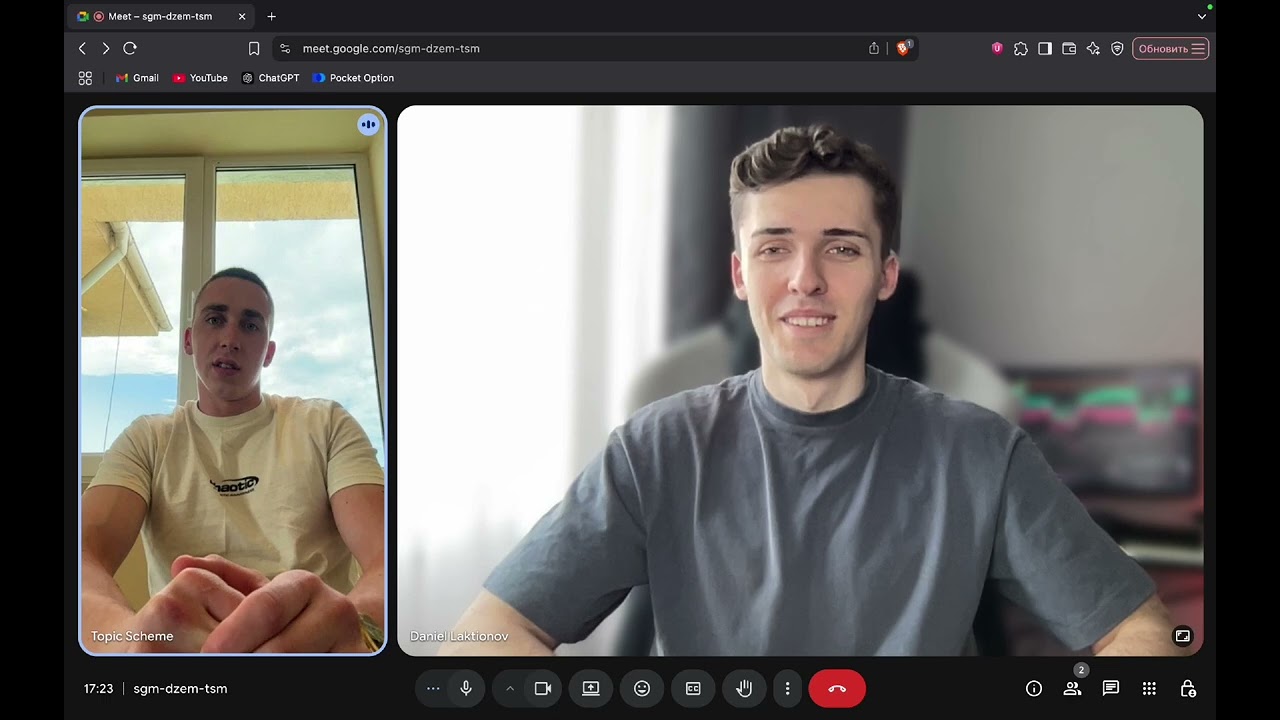
Task: Switch to the Meet – sgm-dzem-tsm tab
Action: pos(160,16)
